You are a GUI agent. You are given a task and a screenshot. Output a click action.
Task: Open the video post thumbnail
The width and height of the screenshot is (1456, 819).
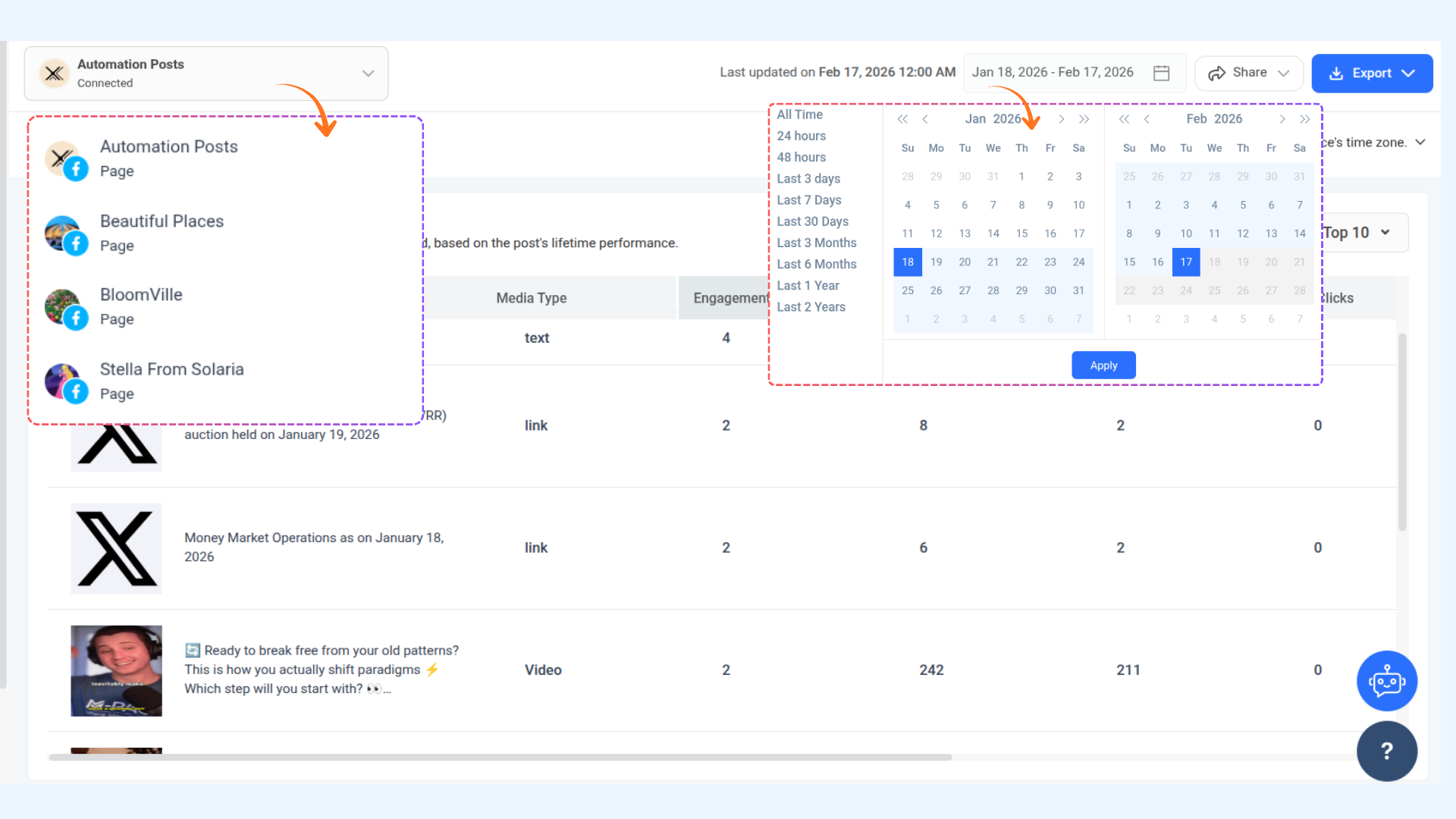116,670
